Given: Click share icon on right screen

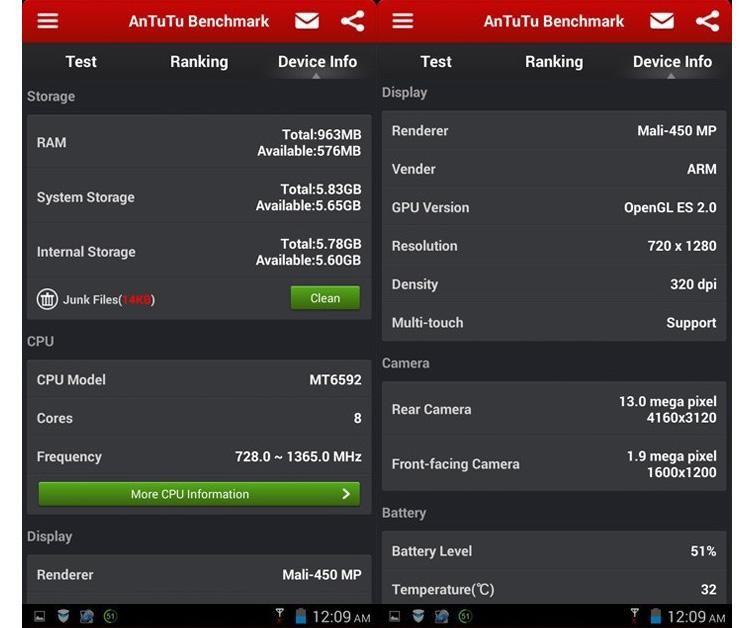Looking at the screenshot, I should coord(707,21).
